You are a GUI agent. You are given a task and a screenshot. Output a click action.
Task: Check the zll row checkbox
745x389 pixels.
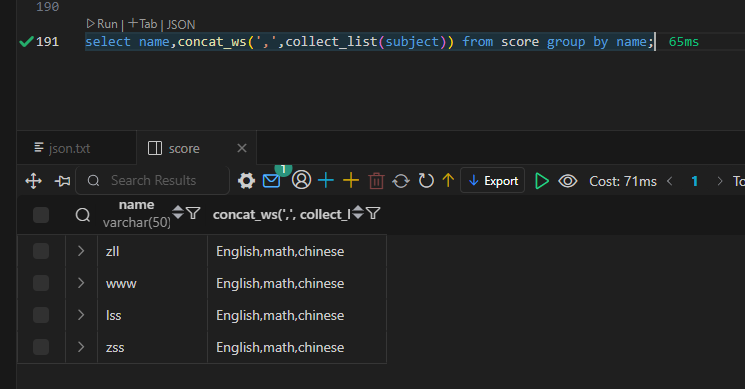[x=41, y=251]
